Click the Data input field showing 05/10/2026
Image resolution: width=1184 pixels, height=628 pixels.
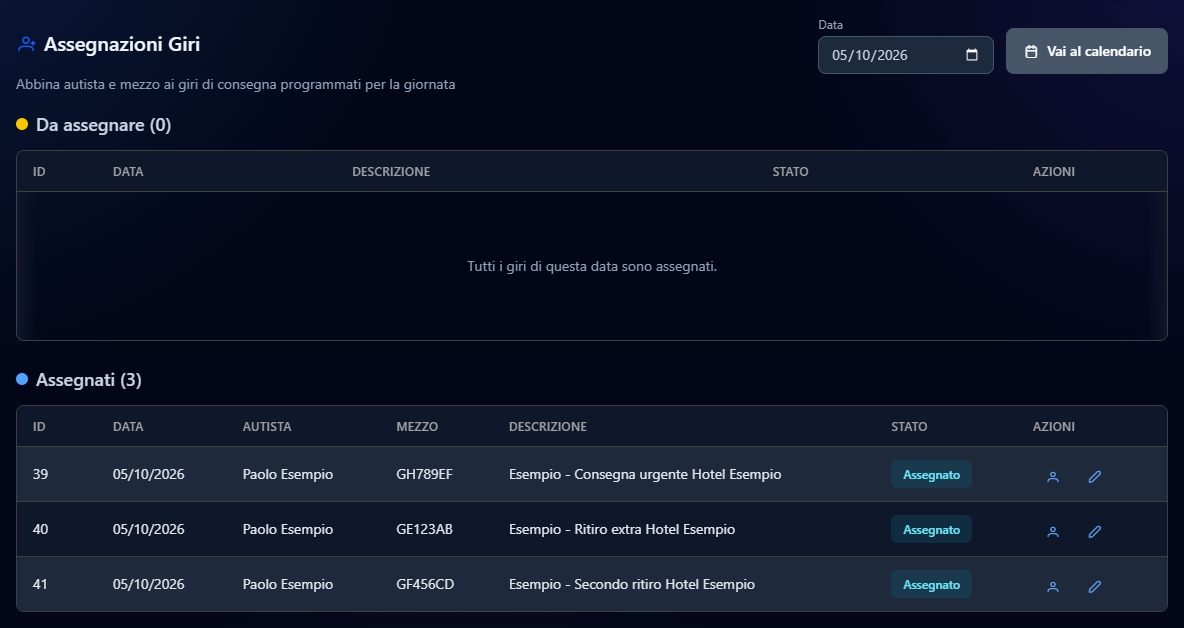[x=905, y=55]
